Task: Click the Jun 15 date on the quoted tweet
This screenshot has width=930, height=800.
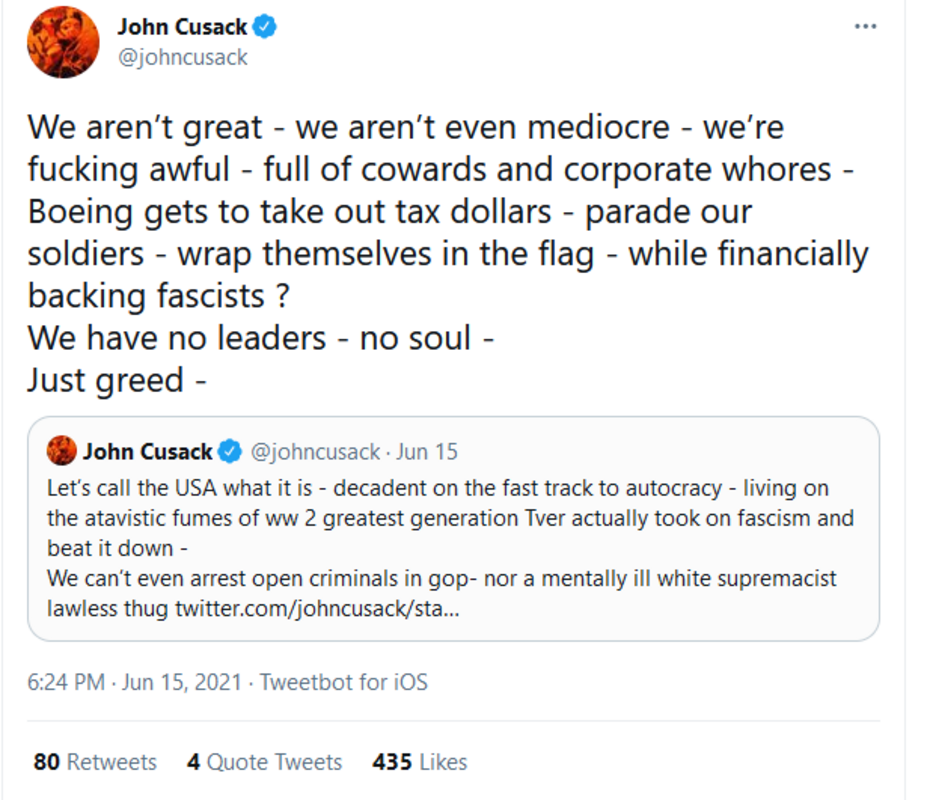Action: tap(427, 452)
